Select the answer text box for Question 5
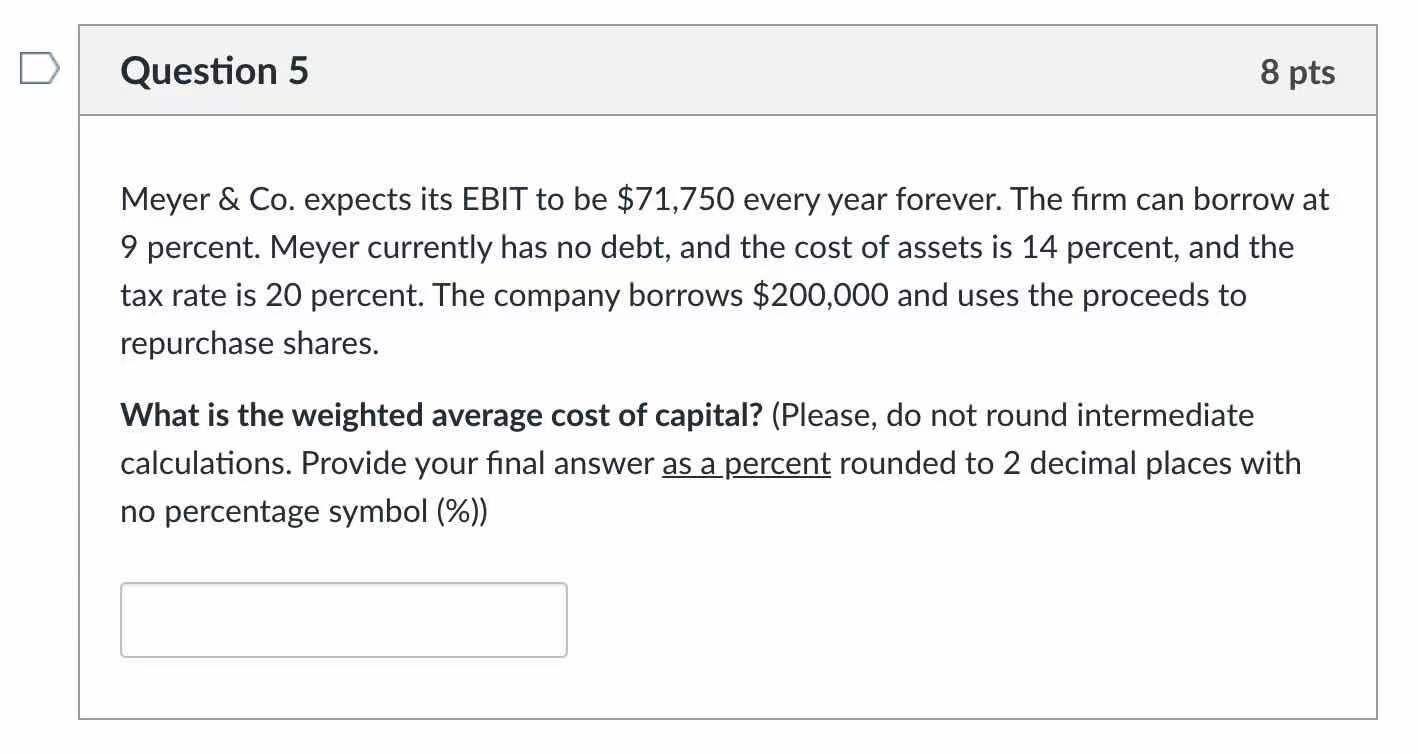 [x=344, y=619]
